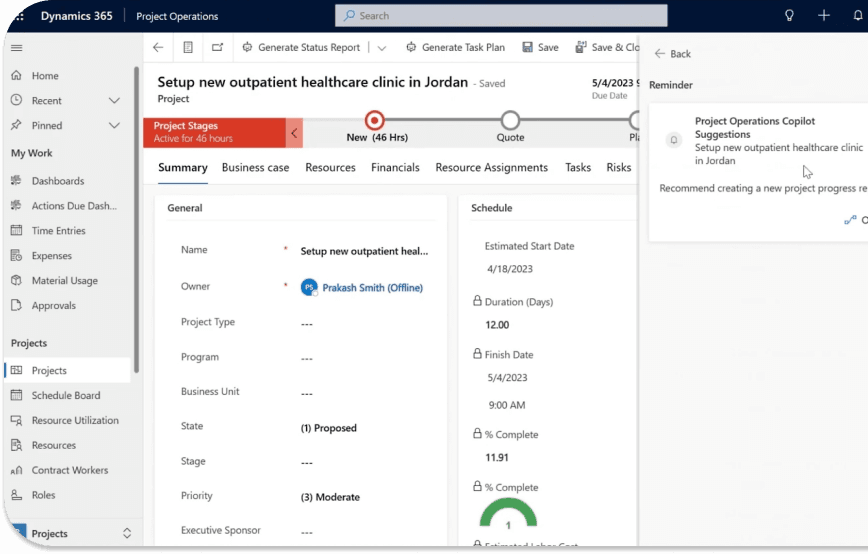Save the project record
The image size is (868, 554).
540,47
